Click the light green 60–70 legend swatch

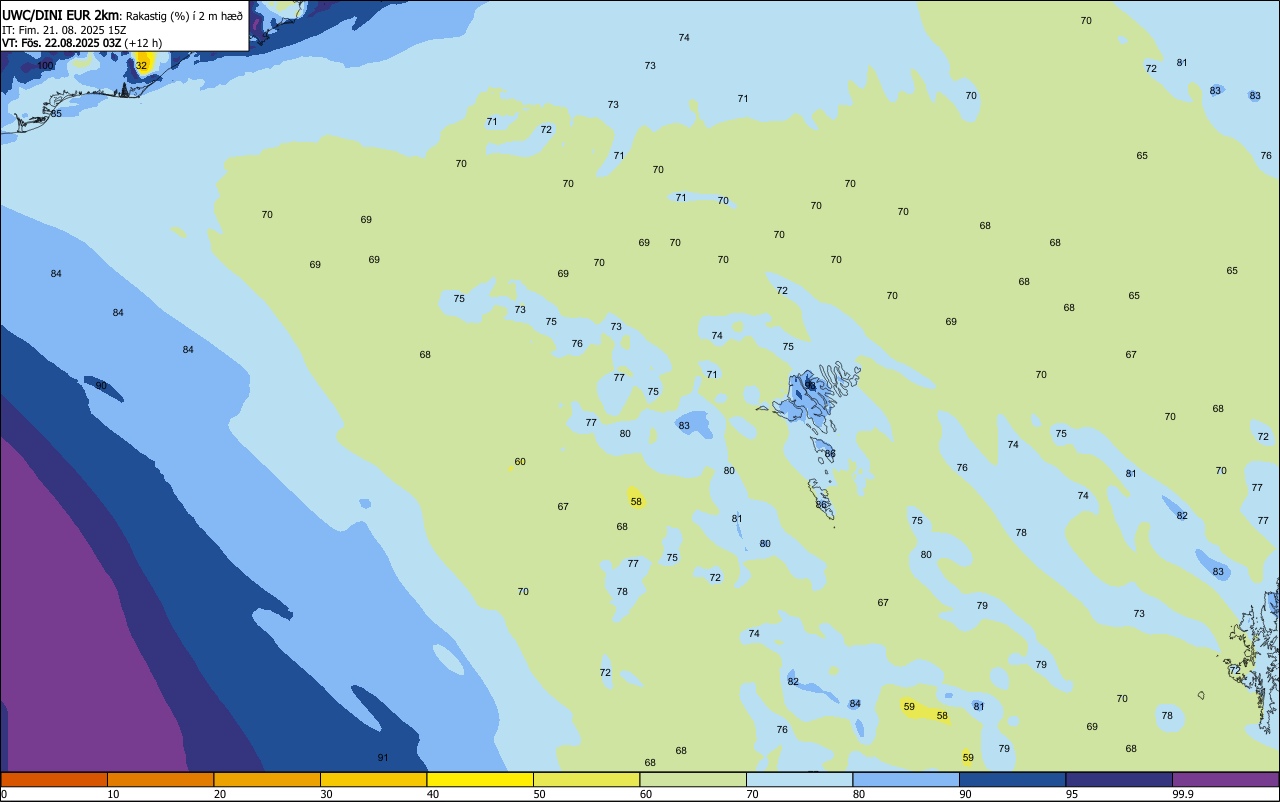coord(693,779)
